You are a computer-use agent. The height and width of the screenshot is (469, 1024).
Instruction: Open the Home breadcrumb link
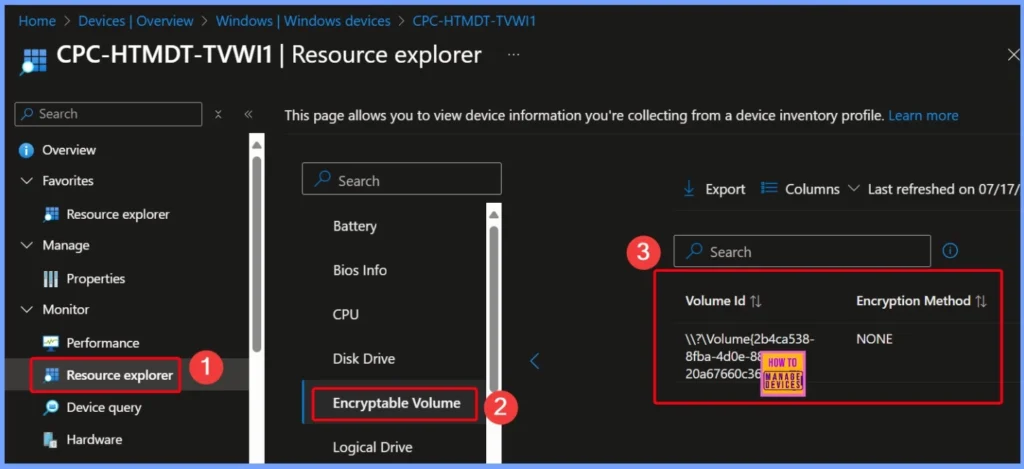pyautogui.click(x=37, y=21)
